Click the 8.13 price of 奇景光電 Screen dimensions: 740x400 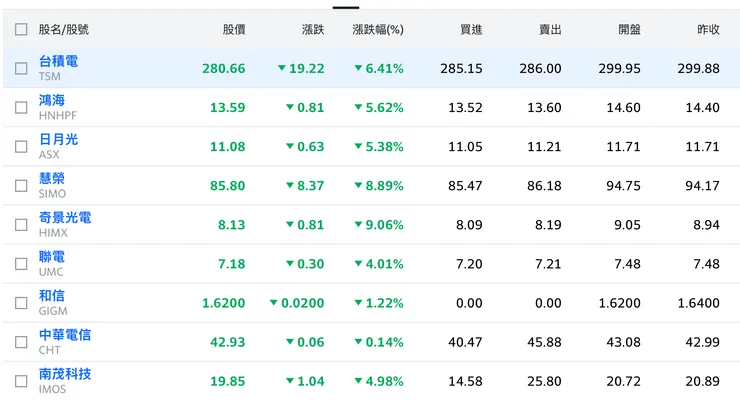tap(232, 225)
